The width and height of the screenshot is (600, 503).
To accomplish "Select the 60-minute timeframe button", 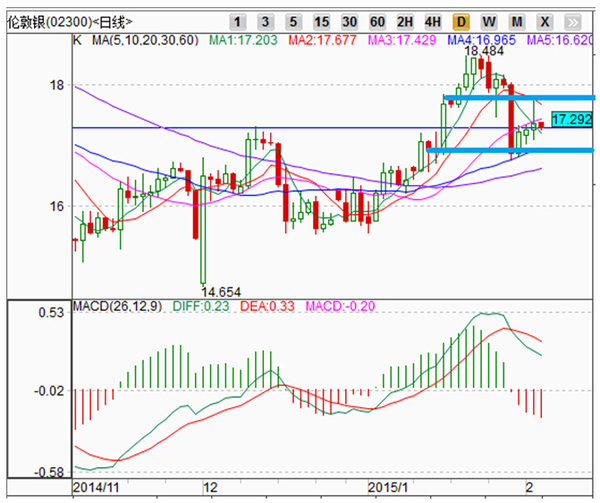I will (x=377, y=21).
